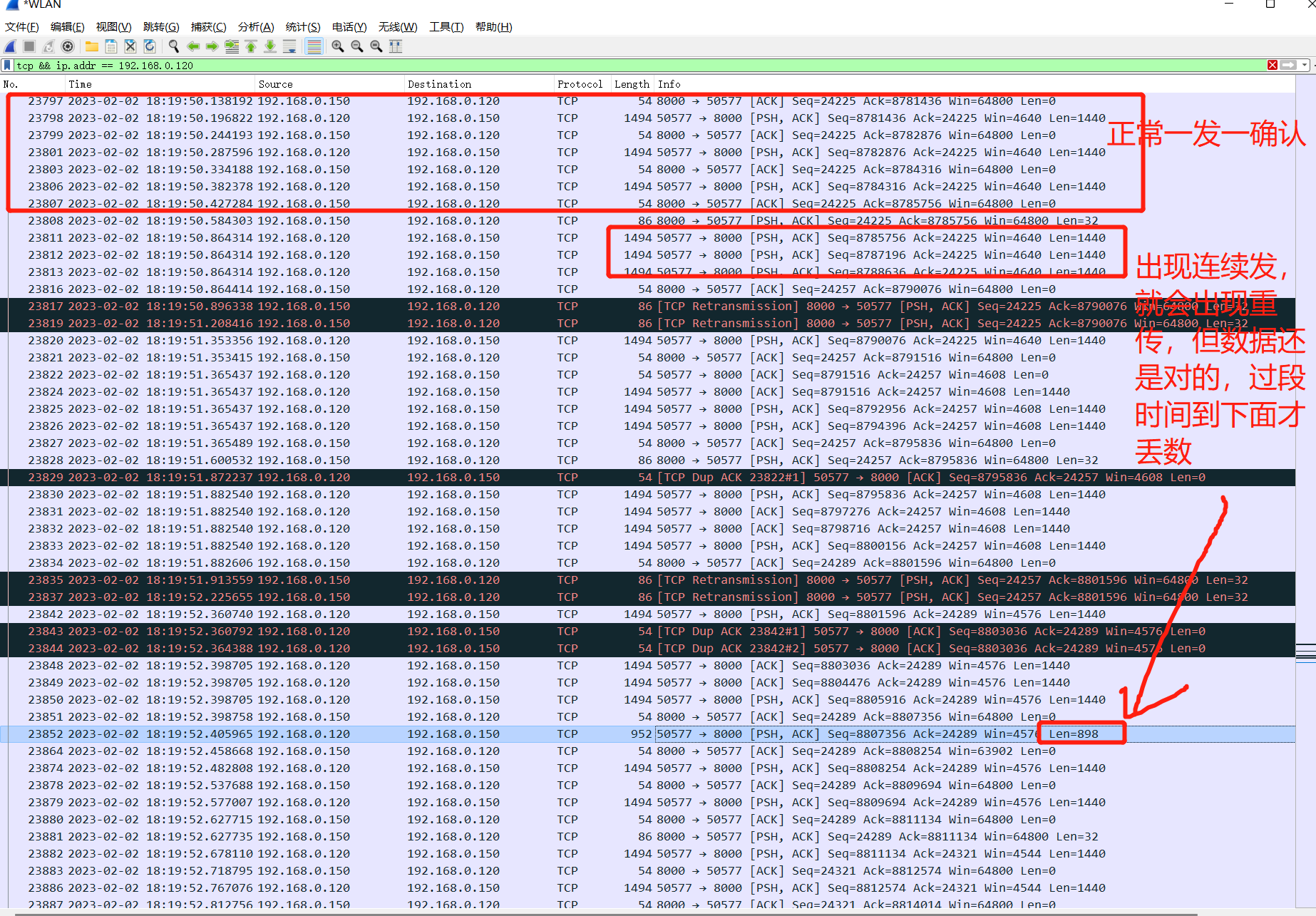
Task: Expand the recent filters dropdown
Action: (1305, 65)
